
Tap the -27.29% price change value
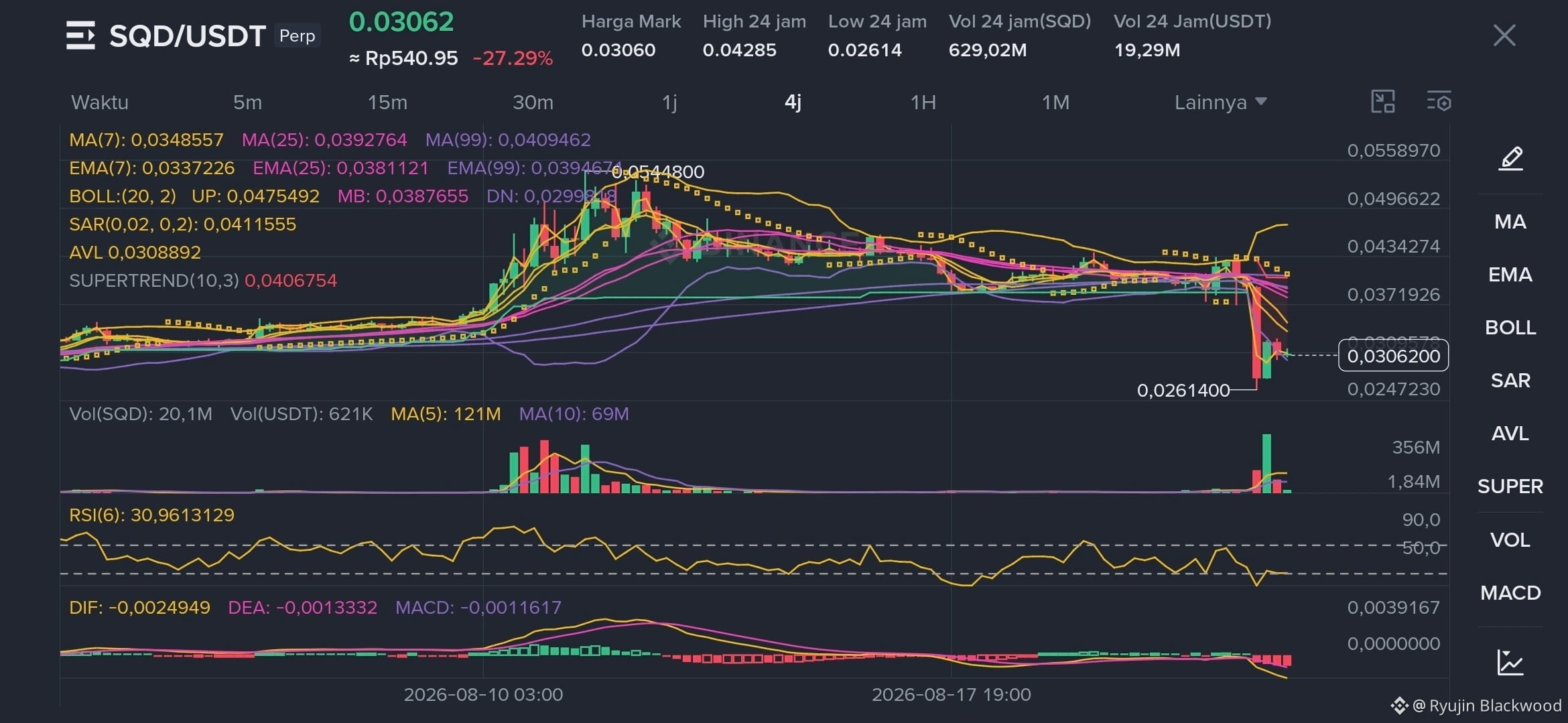[513, 58]
